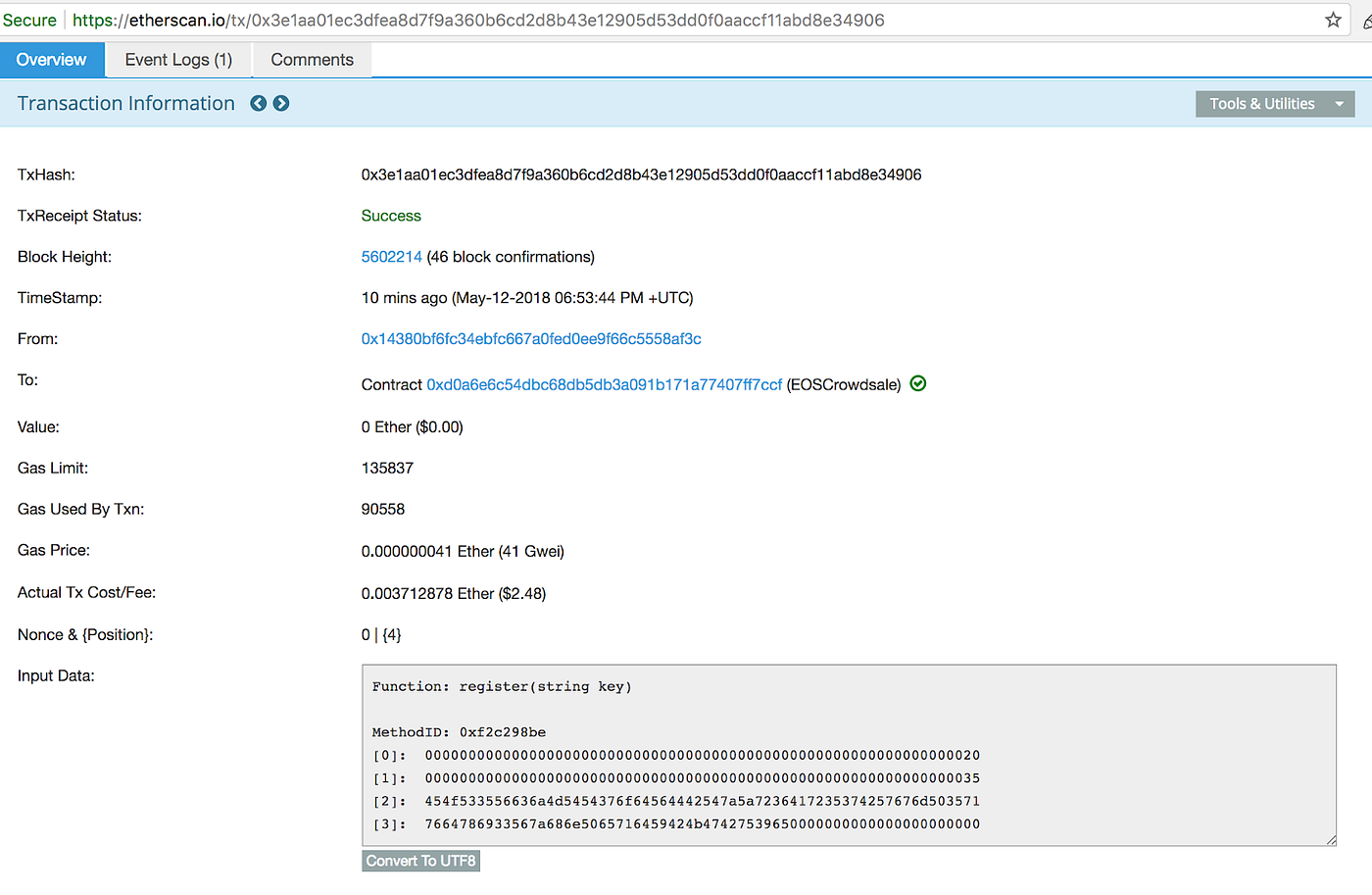Image resolution: width=1372 pixels, height=895 pixels.
Task: Click the Input Data label
Action: point(56,676)
